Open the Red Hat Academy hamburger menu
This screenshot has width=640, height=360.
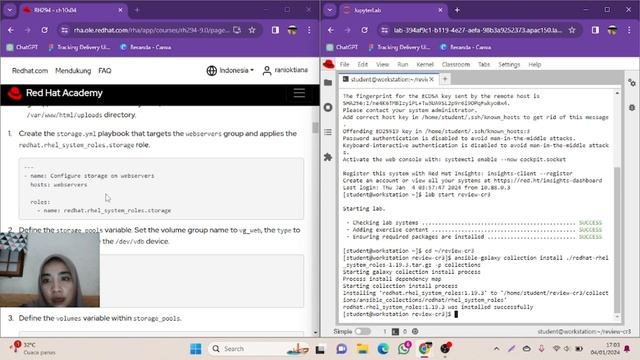(x=299, y=93)
